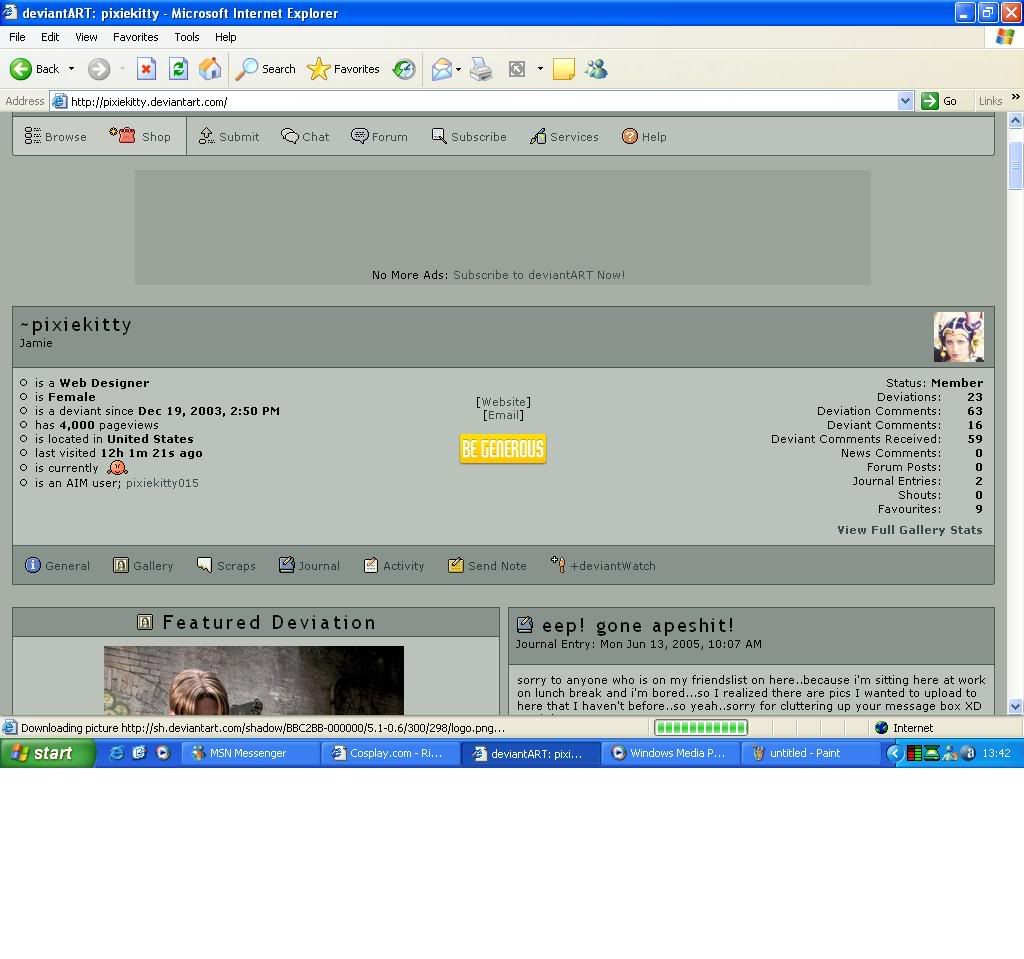
Task: Click the Stop button in toolbar
Action: point(146,69)
